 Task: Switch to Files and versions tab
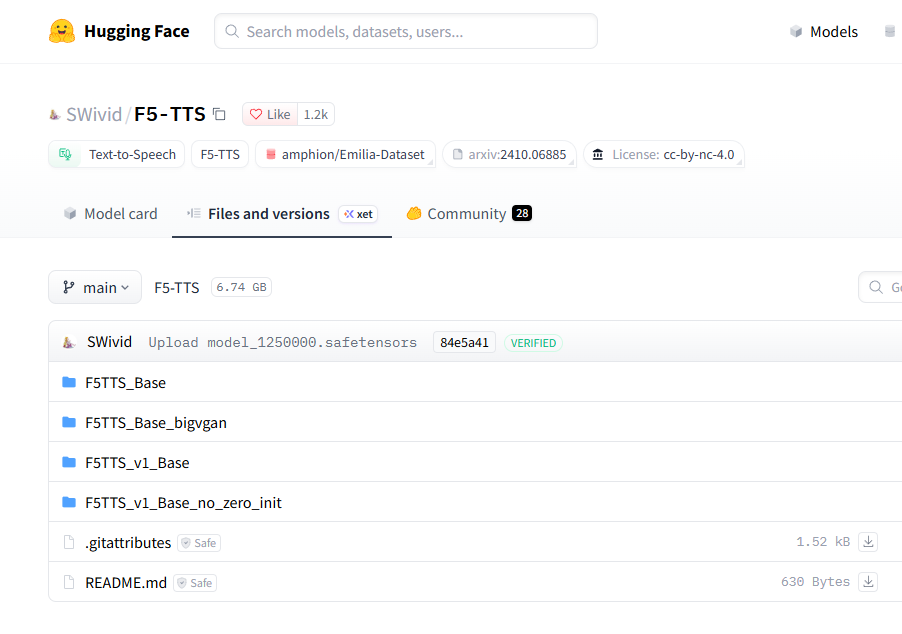[x=282, y=213]
